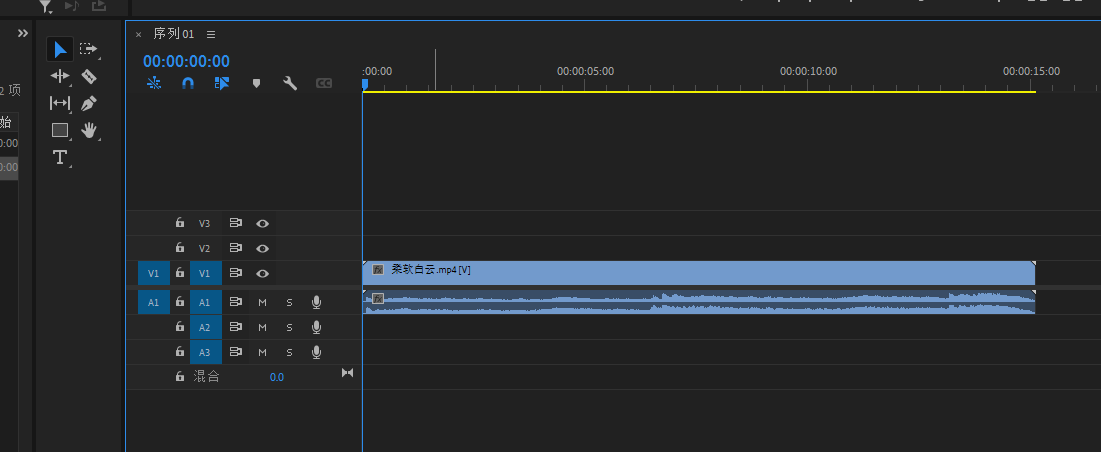Pick the Pen tool

coord(89,103)
